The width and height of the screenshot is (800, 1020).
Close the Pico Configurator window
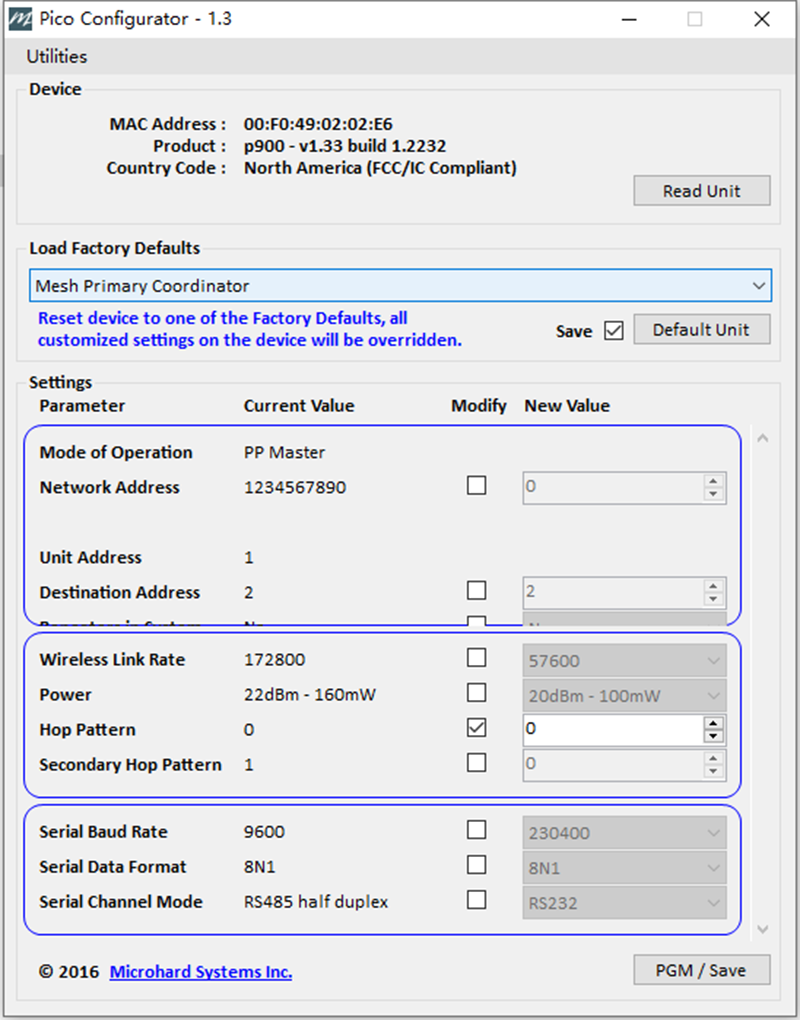pyautogui.click(x=762, y=19)
